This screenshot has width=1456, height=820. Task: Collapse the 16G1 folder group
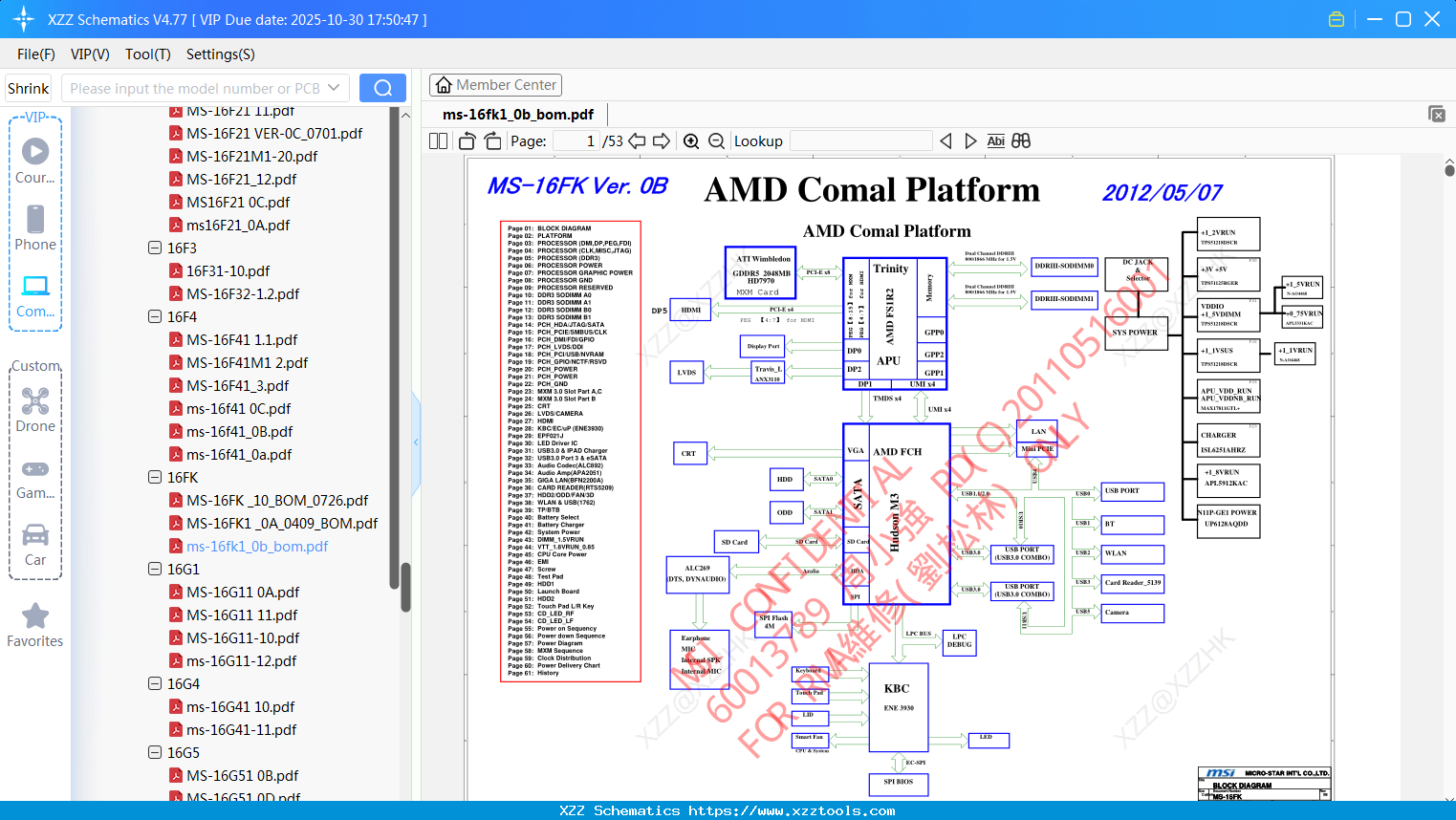click(x=154, y=569)
